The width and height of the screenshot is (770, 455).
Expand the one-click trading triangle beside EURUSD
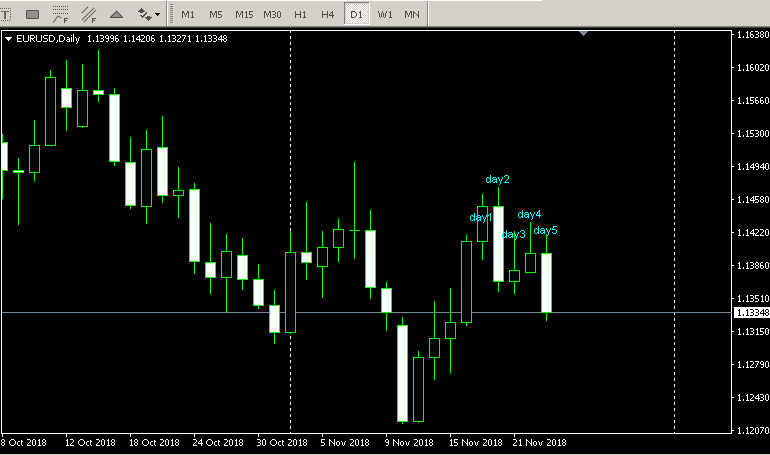pyautogui.click(x=8, y=39)
